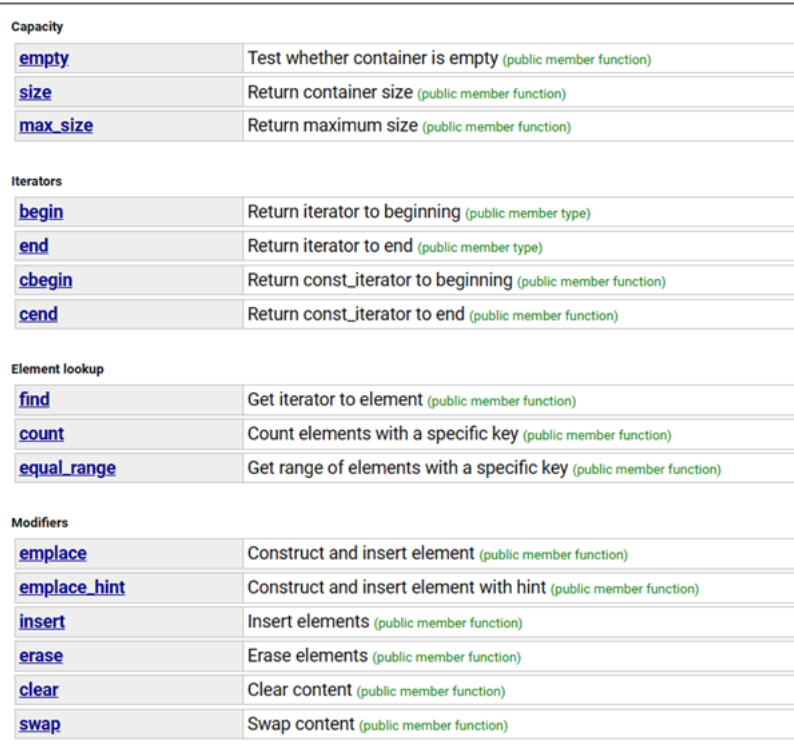Viewport: 794px width, 756px height.
Task: Click the 'Construct and insert element with hint' text
Action: pyautogui.click(x=396, y=588)
